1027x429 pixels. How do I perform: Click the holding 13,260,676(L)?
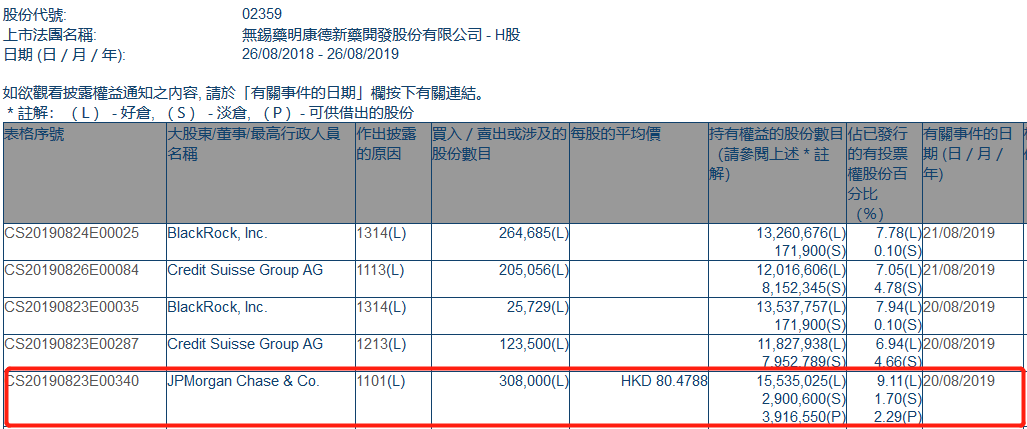point(799,233)
